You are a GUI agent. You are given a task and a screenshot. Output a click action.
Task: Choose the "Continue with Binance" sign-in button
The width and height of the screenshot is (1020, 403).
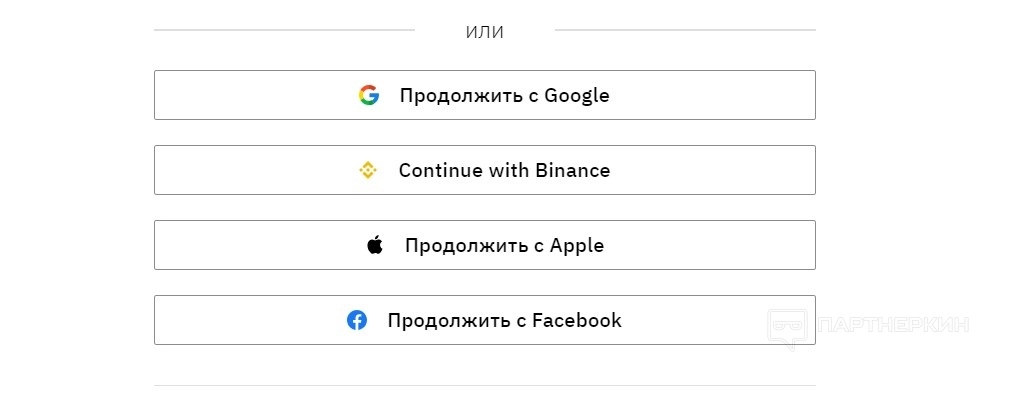484,170
